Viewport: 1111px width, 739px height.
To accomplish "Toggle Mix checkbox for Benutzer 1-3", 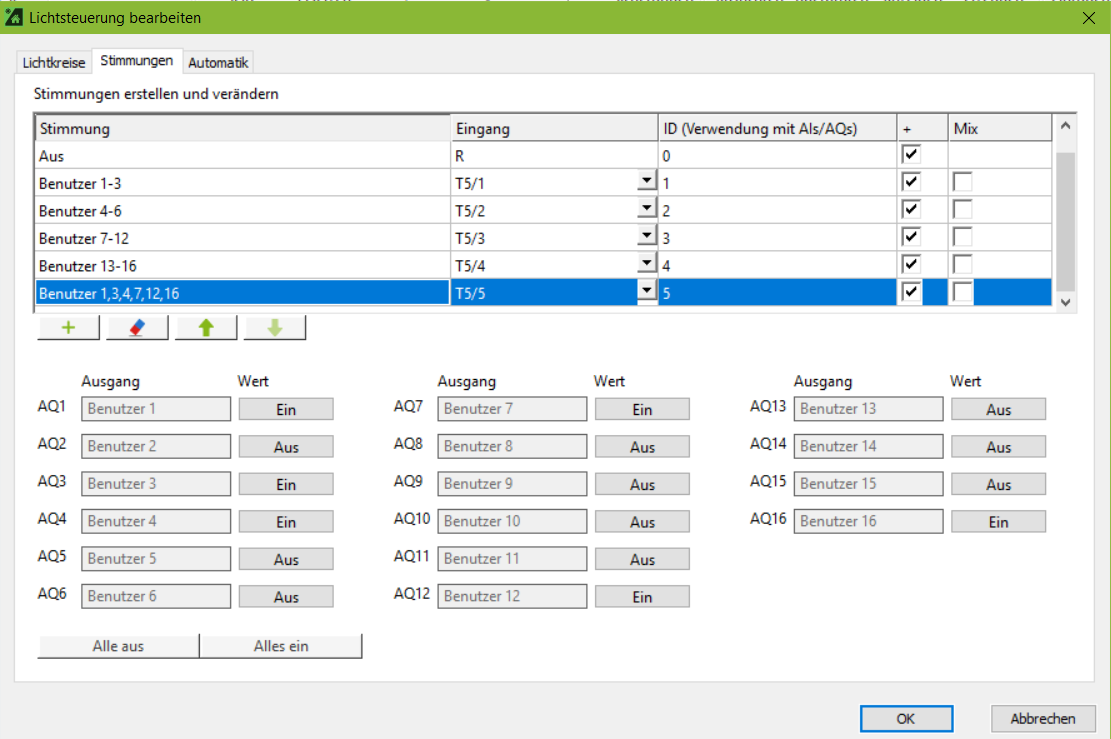I will [962, 182].
